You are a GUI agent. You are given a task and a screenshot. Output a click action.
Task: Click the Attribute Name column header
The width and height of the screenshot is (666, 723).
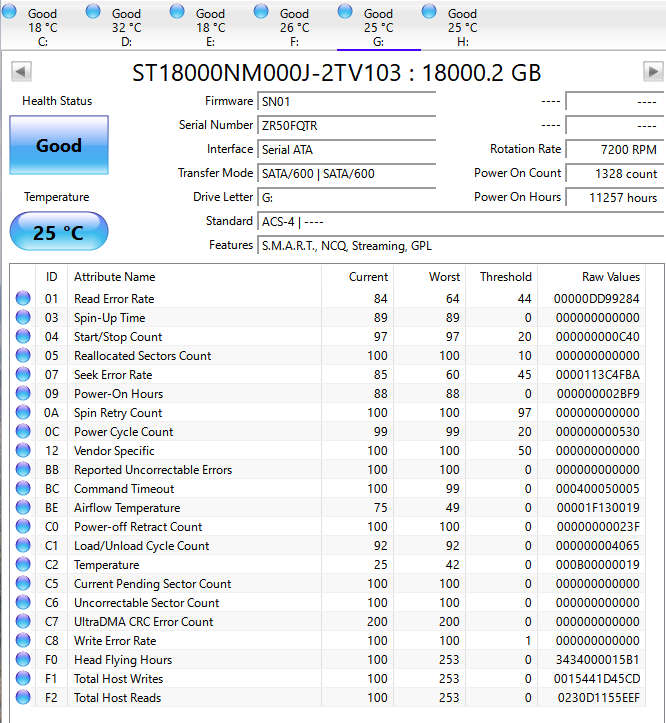click(194, 277)
